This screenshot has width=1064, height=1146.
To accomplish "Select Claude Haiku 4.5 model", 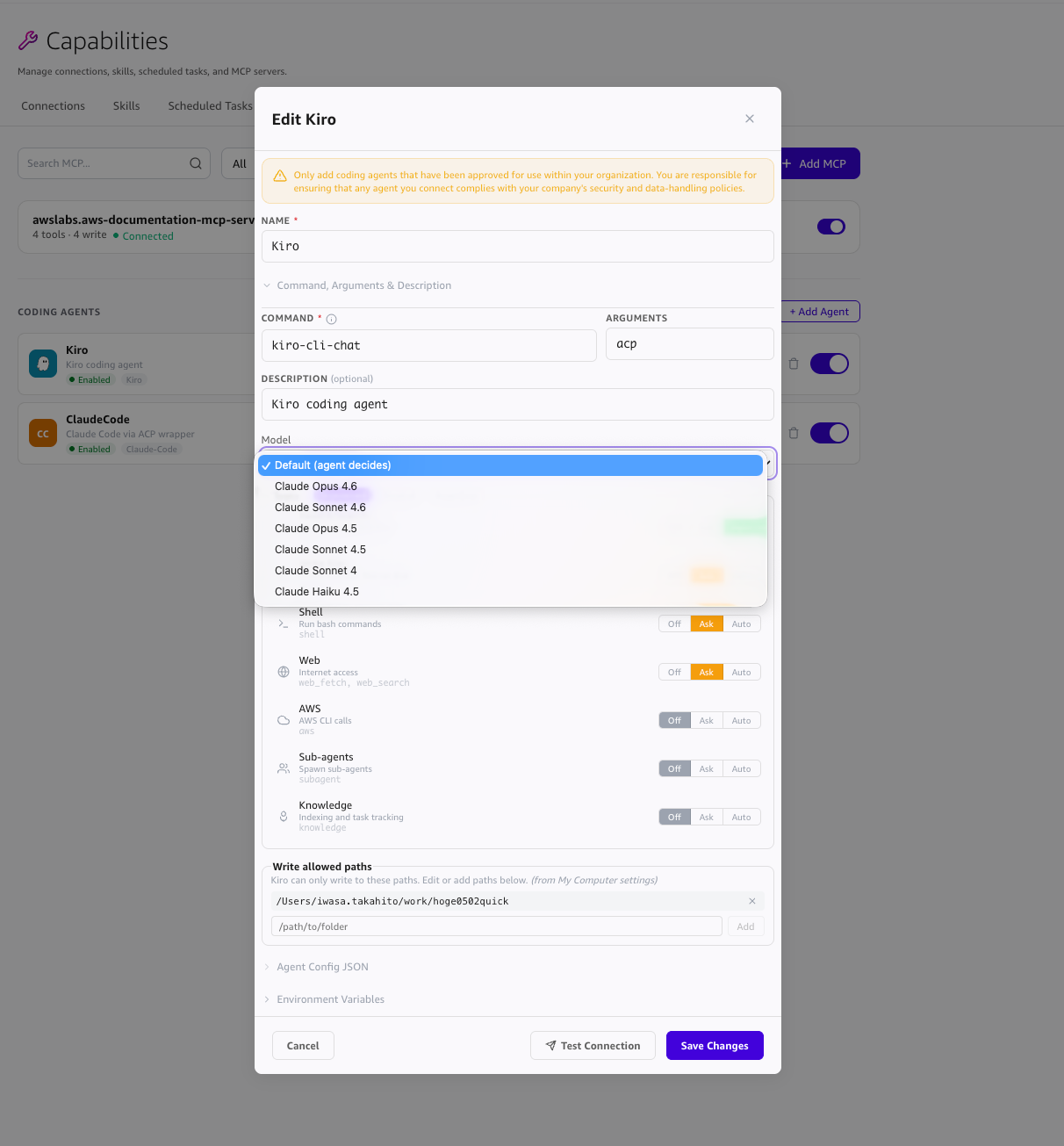I will click(510, 592).
